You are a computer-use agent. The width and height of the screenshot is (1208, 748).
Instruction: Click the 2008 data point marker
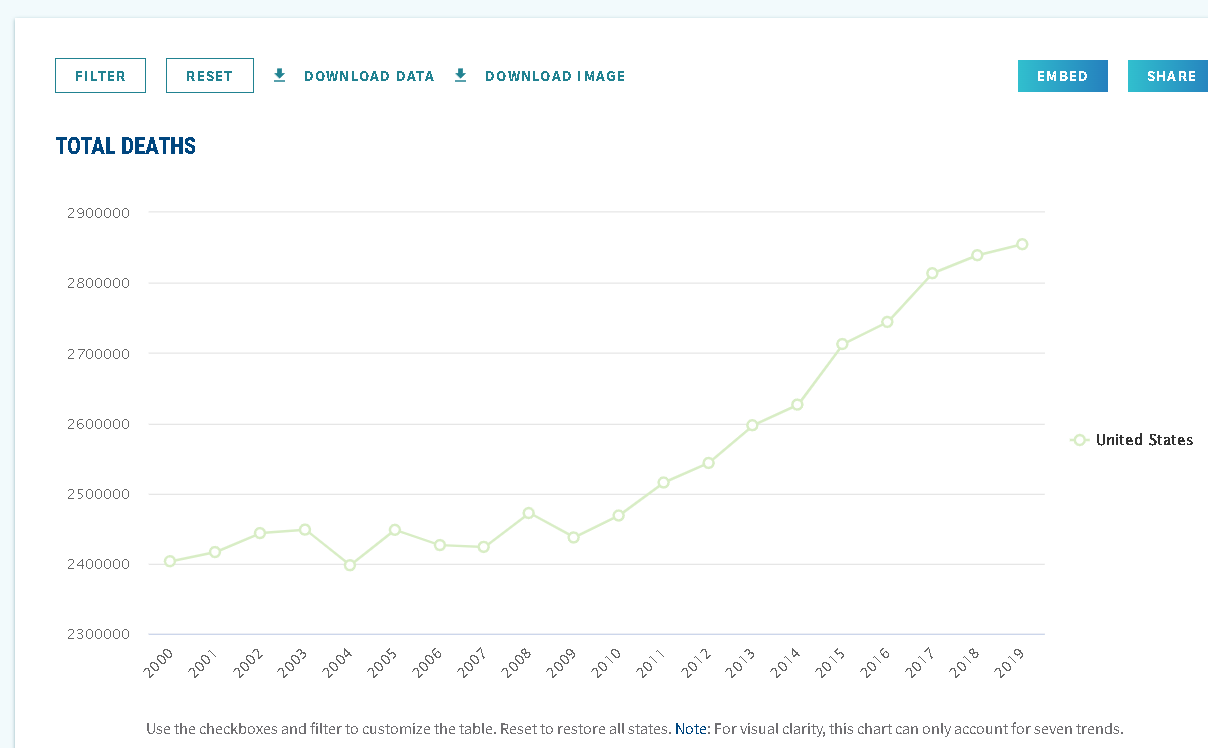click(x=529, y=513)
